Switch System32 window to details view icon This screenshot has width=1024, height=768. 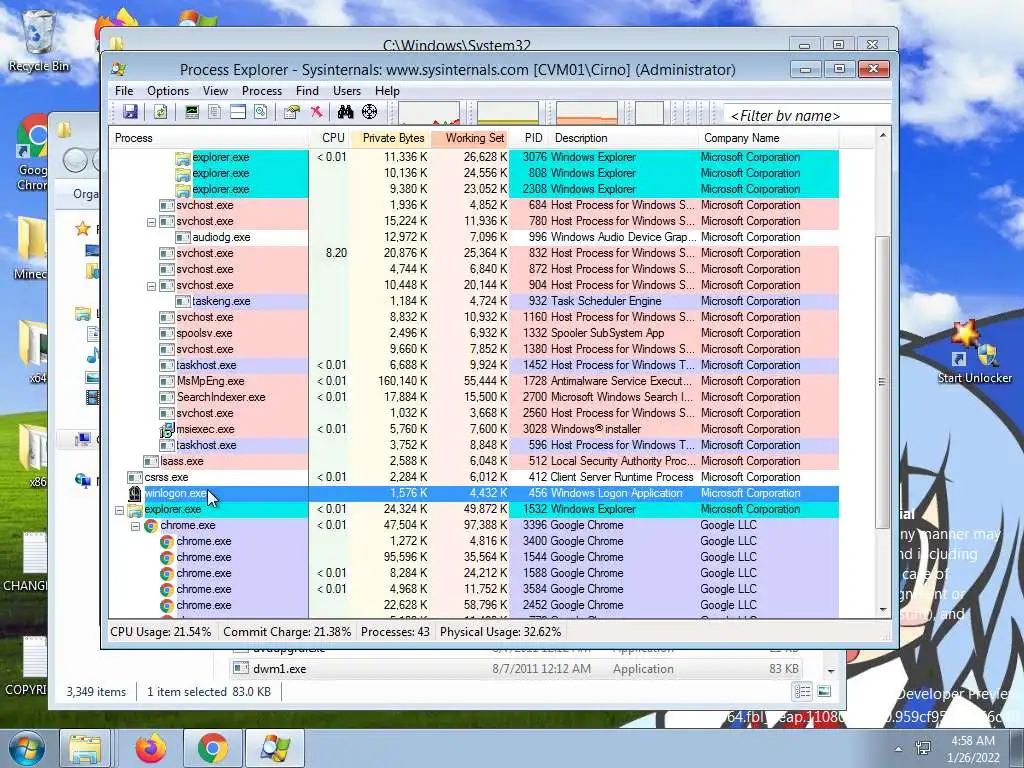coord(803,691)
